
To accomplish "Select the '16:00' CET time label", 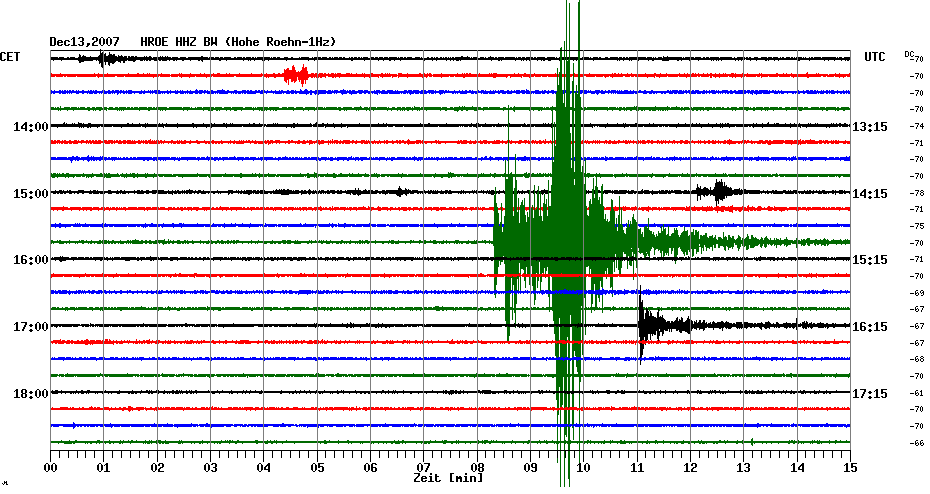I will click(x=31, y=260).
